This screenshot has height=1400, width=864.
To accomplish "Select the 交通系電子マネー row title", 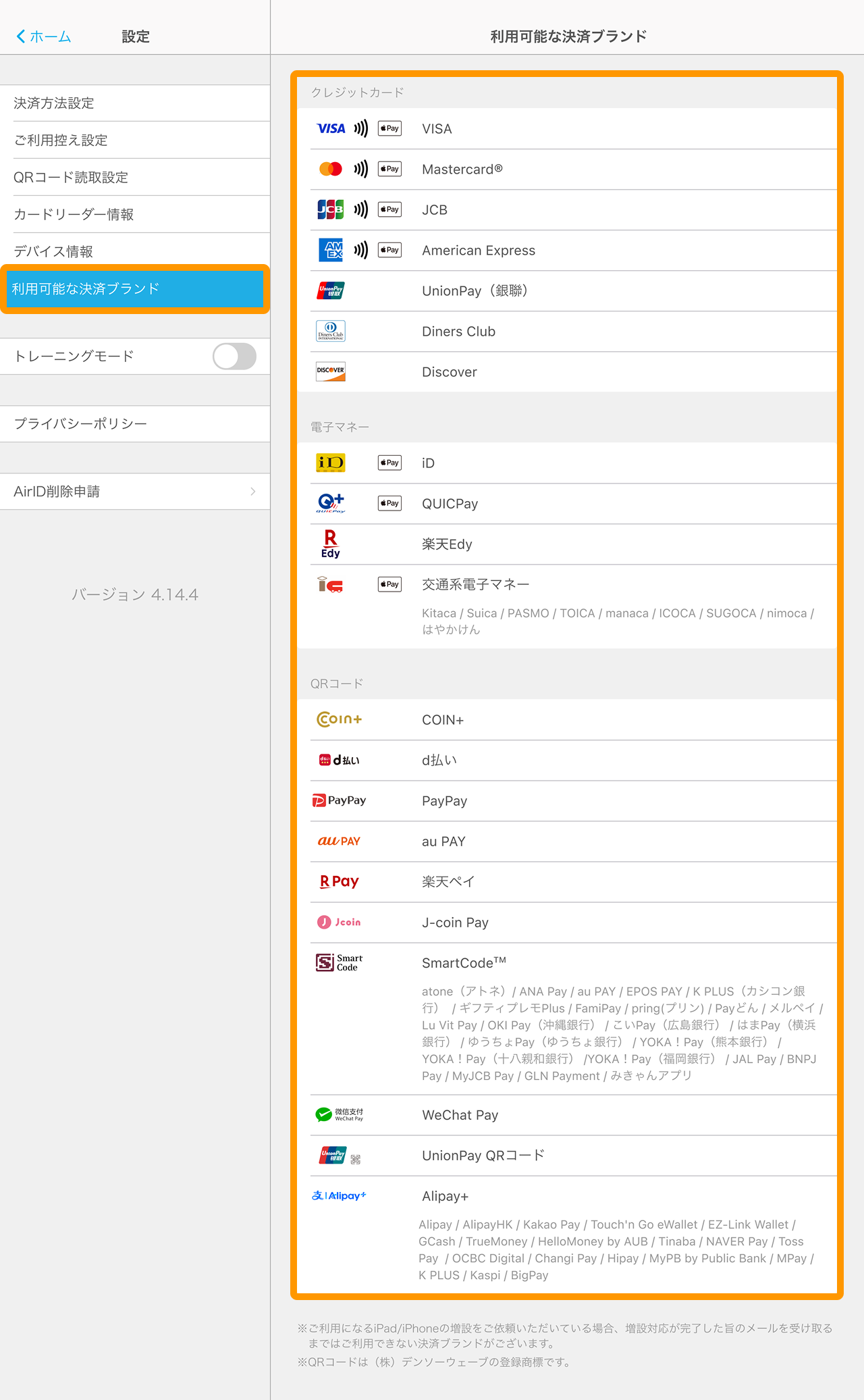I will click(x=476, y=584).
